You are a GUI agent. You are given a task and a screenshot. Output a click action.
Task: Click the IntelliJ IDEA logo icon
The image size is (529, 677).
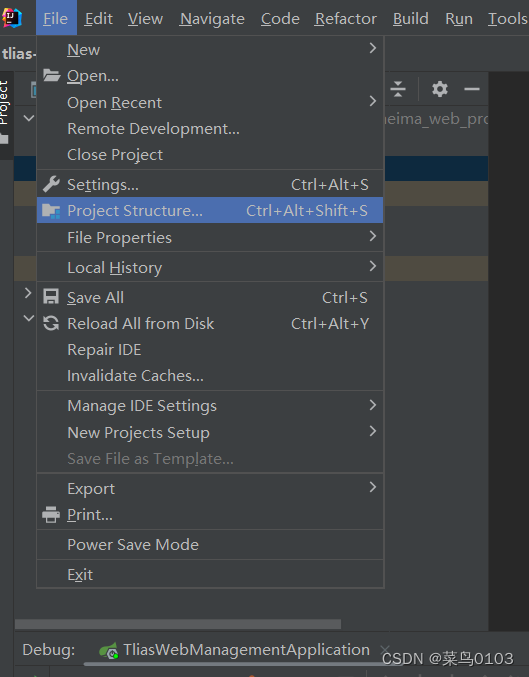point(12,18)
